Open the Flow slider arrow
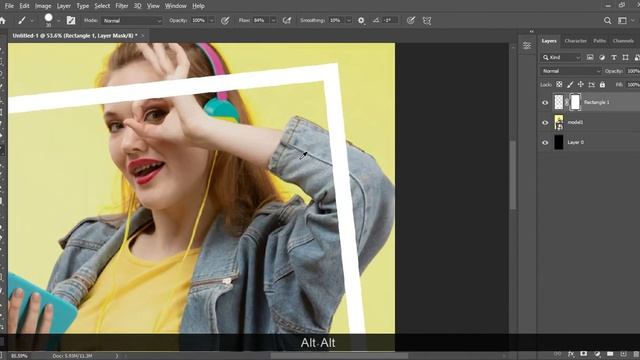Screen dimensions: 640x360 (273, 20)
